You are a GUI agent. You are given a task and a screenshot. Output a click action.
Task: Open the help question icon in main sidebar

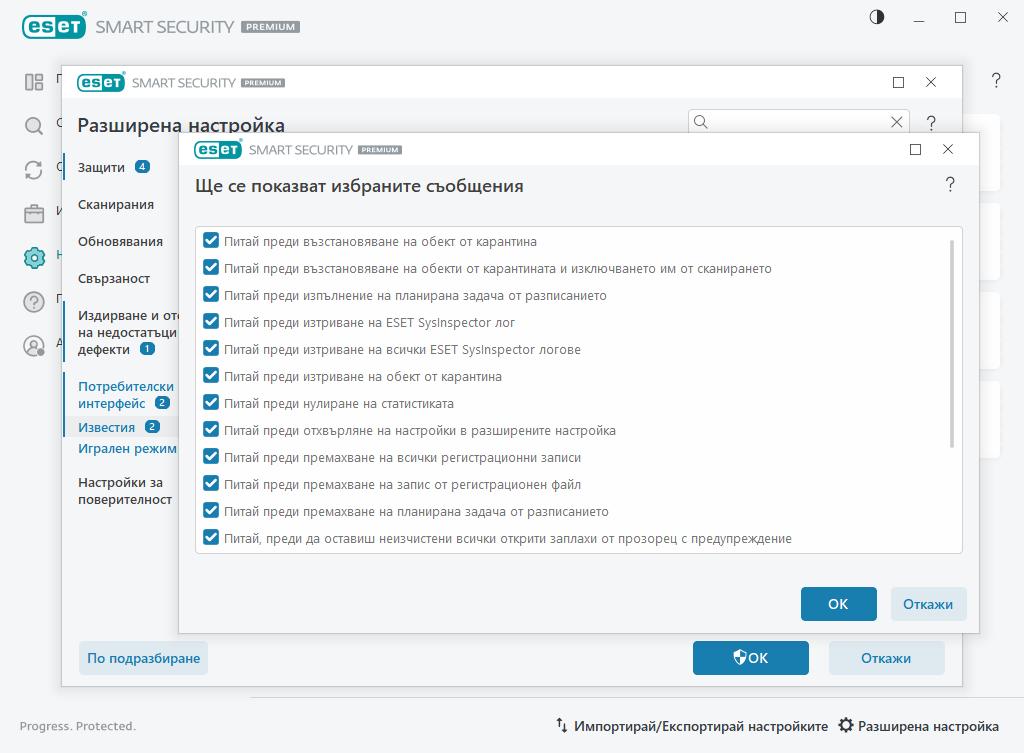click(x=34, y=302)
